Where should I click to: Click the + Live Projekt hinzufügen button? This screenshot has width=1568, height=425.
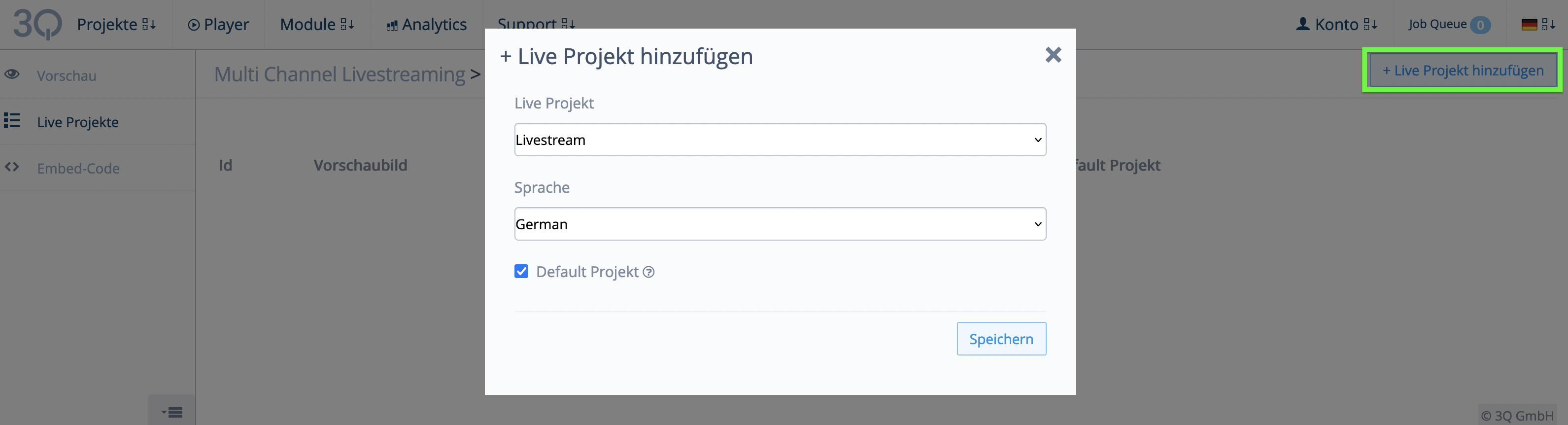(x=1463, y=70)
